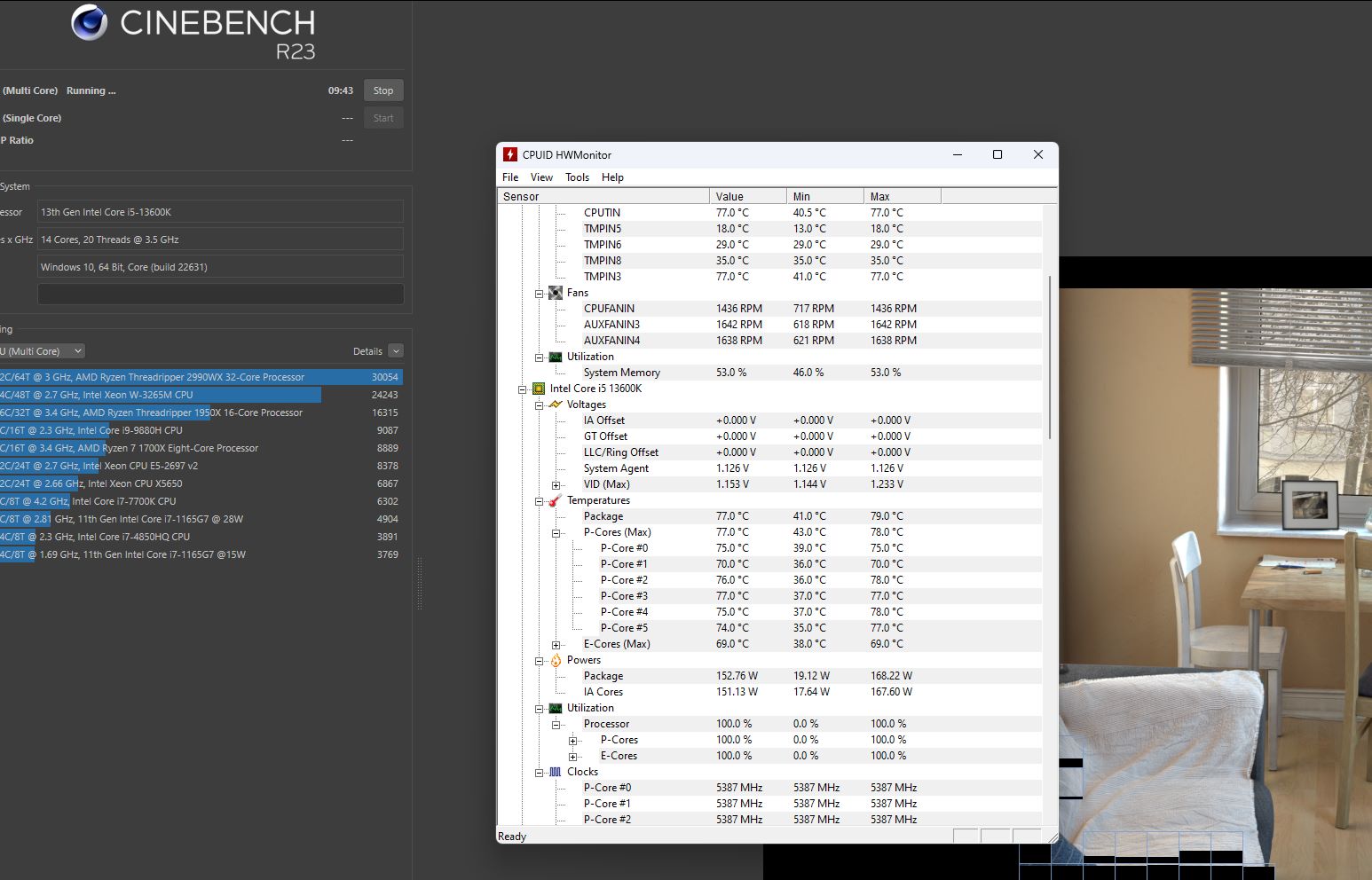Collapse the Intel Core i5 13600K node
Viewport: 1372px width, 880px height.
click(522, 389)
